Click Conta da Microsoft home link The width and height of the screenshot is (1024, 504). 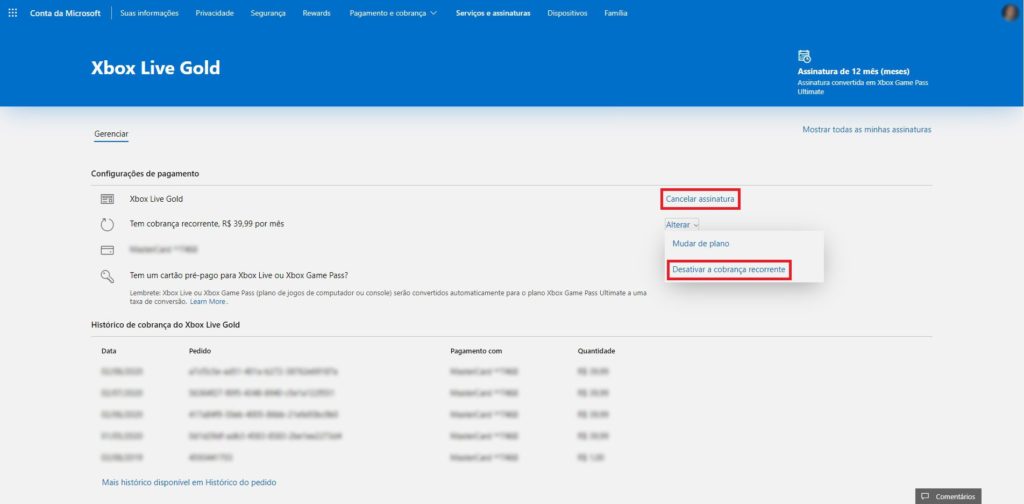(x=64, y=13)
